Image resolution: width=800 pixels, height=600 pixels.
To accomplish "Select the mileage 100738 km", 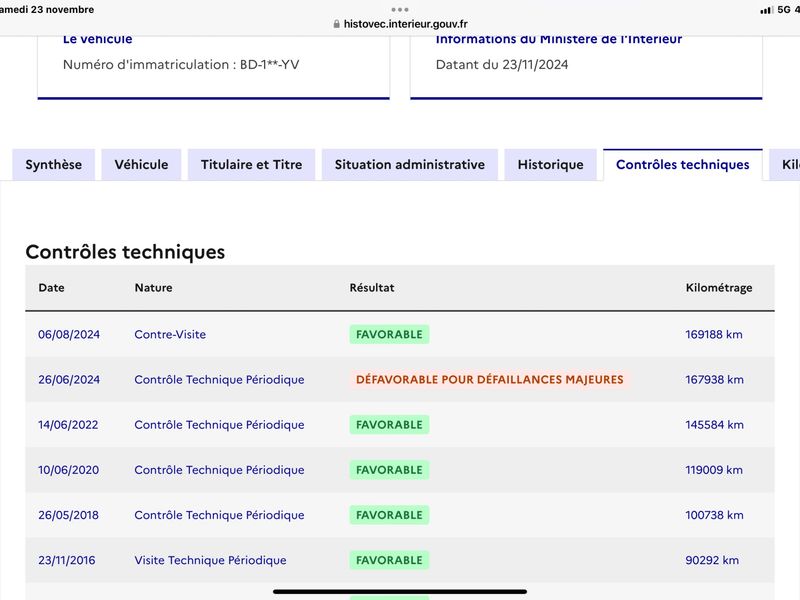I will pyautogui.click(x=714, y=515).
